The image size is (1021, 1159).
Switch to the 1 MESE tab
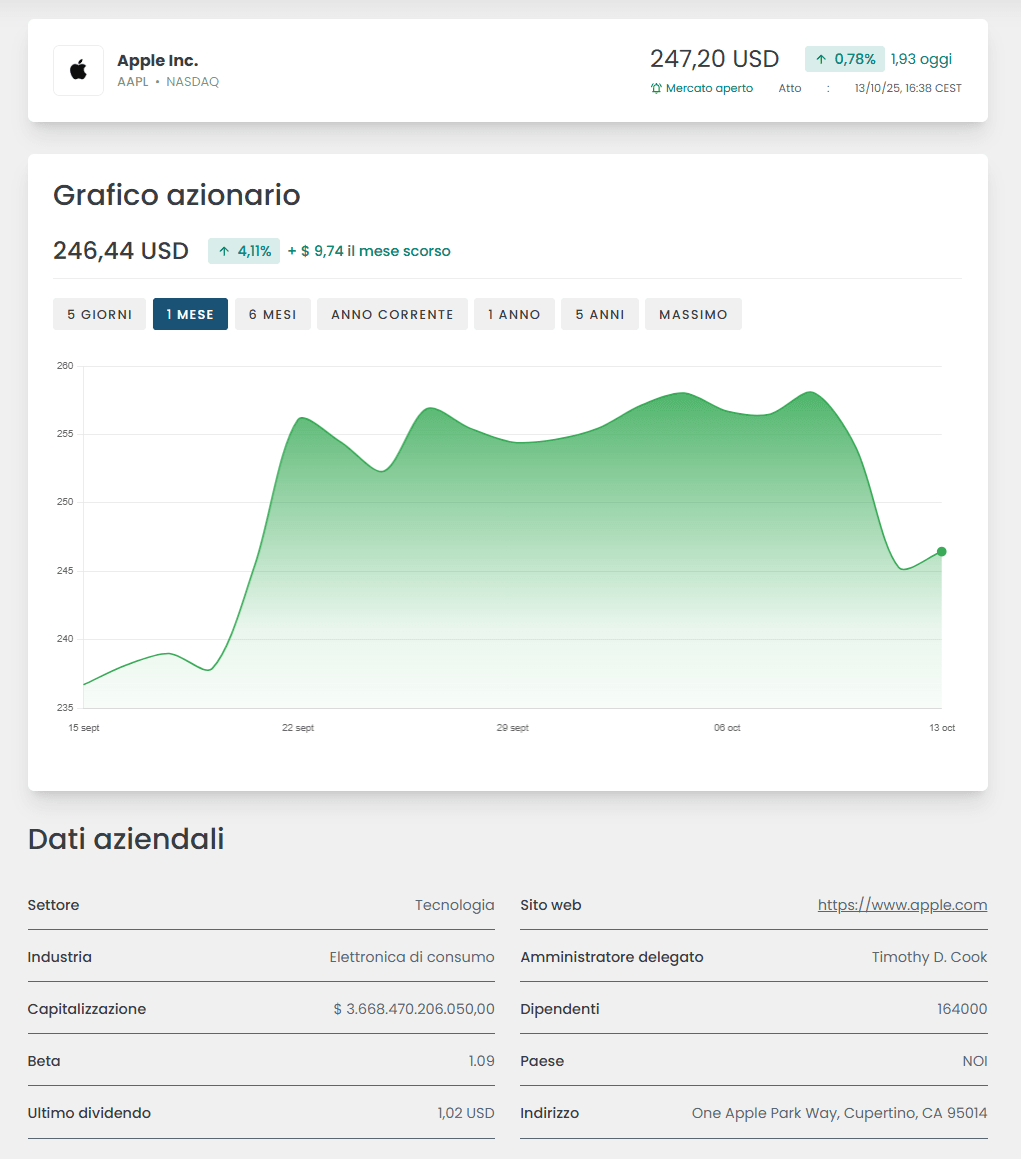(190, 314)
